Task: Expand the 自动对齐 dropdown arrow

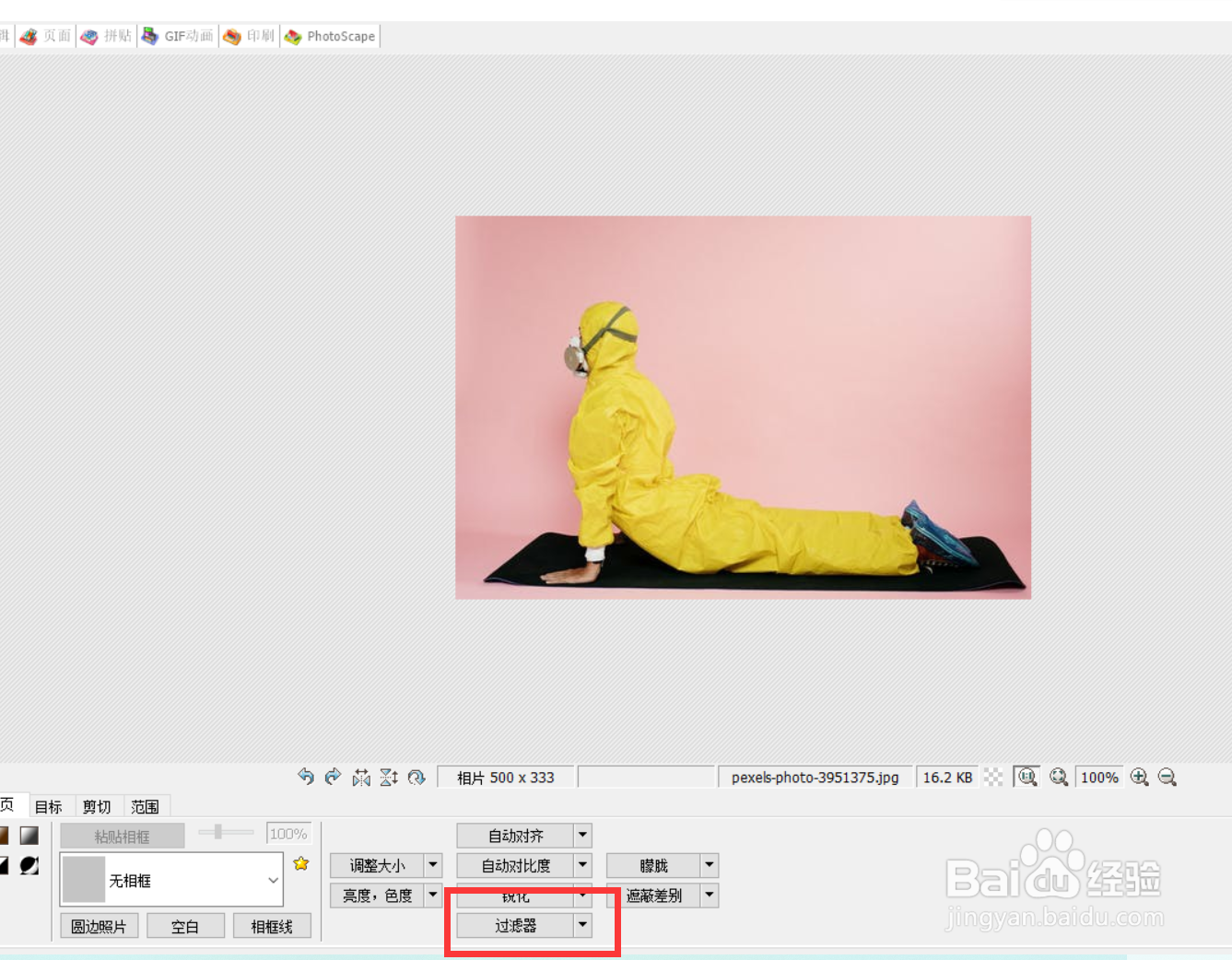Action: [x=582, y=836]
